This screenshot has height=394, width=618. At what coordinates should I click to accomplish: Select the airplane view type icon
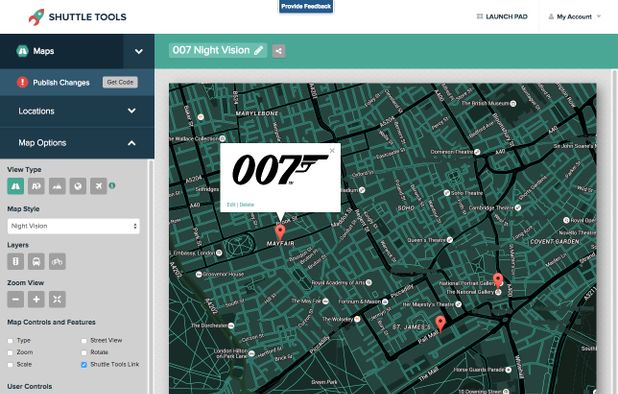click(99, 186)
